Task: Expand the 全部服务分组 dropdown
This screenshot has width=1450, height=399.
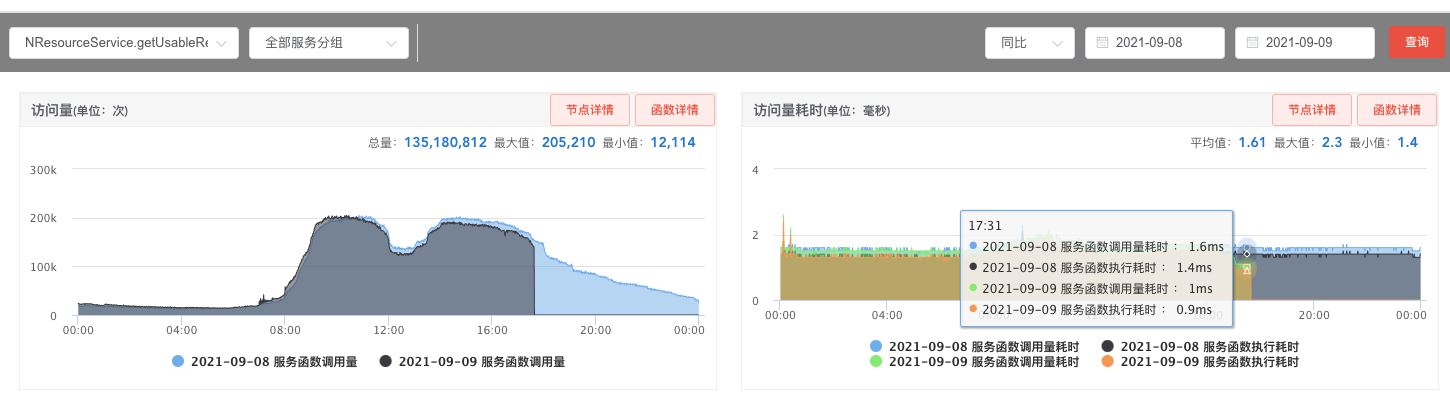Action: click(x=329, y=43)
